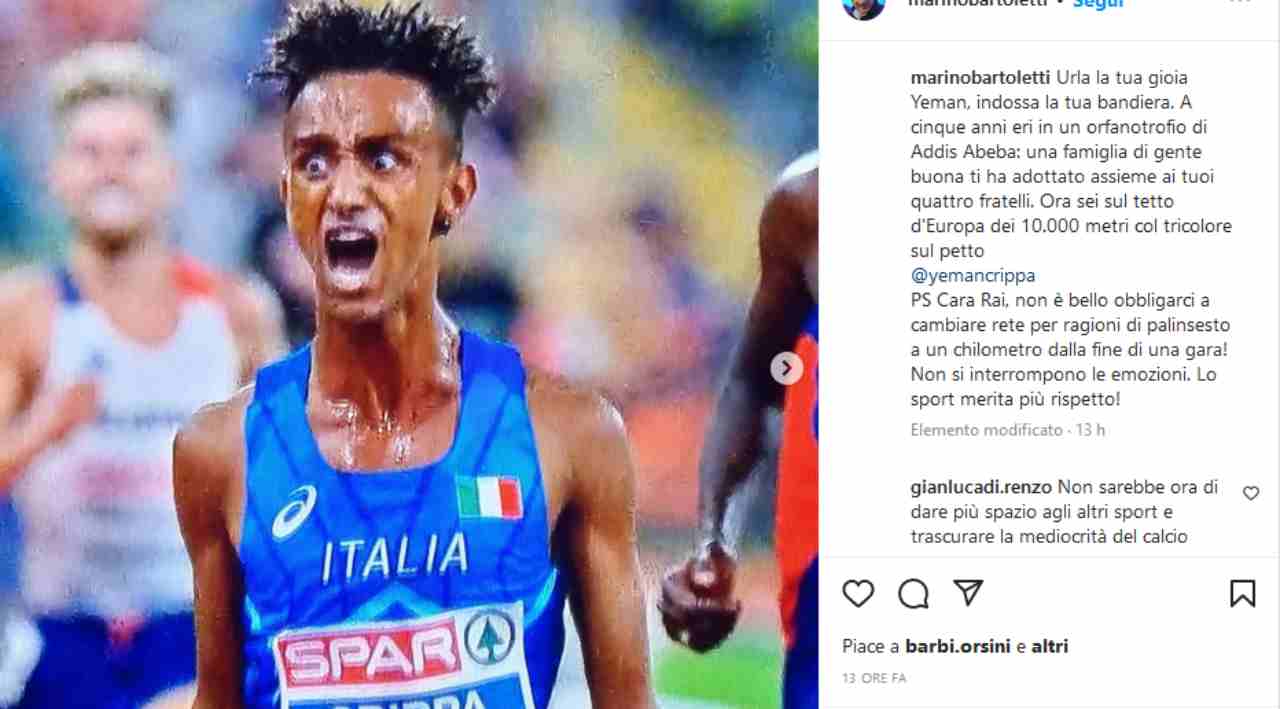Visit gianlucadi.renzo's profile
1280x709 pixels.
click(981, 488)
